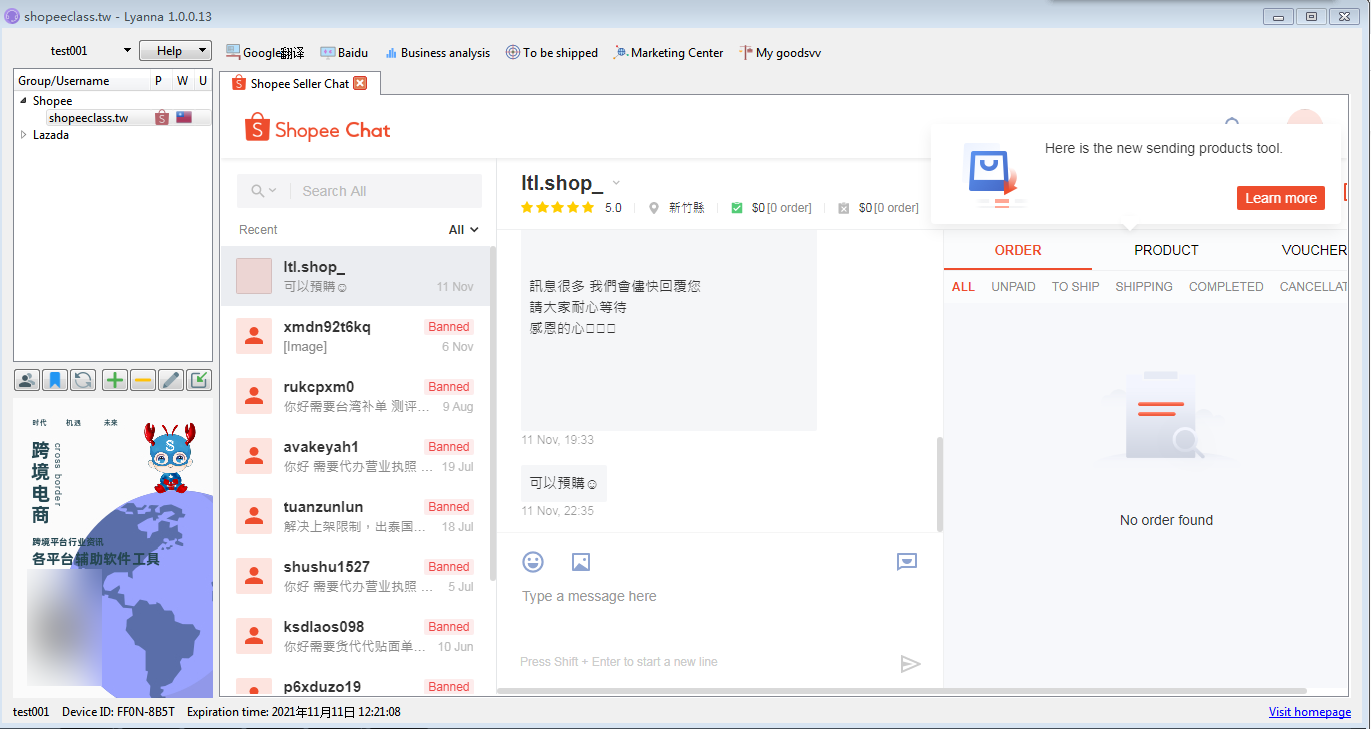The width and height of the screenshot is (1371, 729).
Task: Expand the chevron next to ltl.shop_ header
Action: pos(616,183)
